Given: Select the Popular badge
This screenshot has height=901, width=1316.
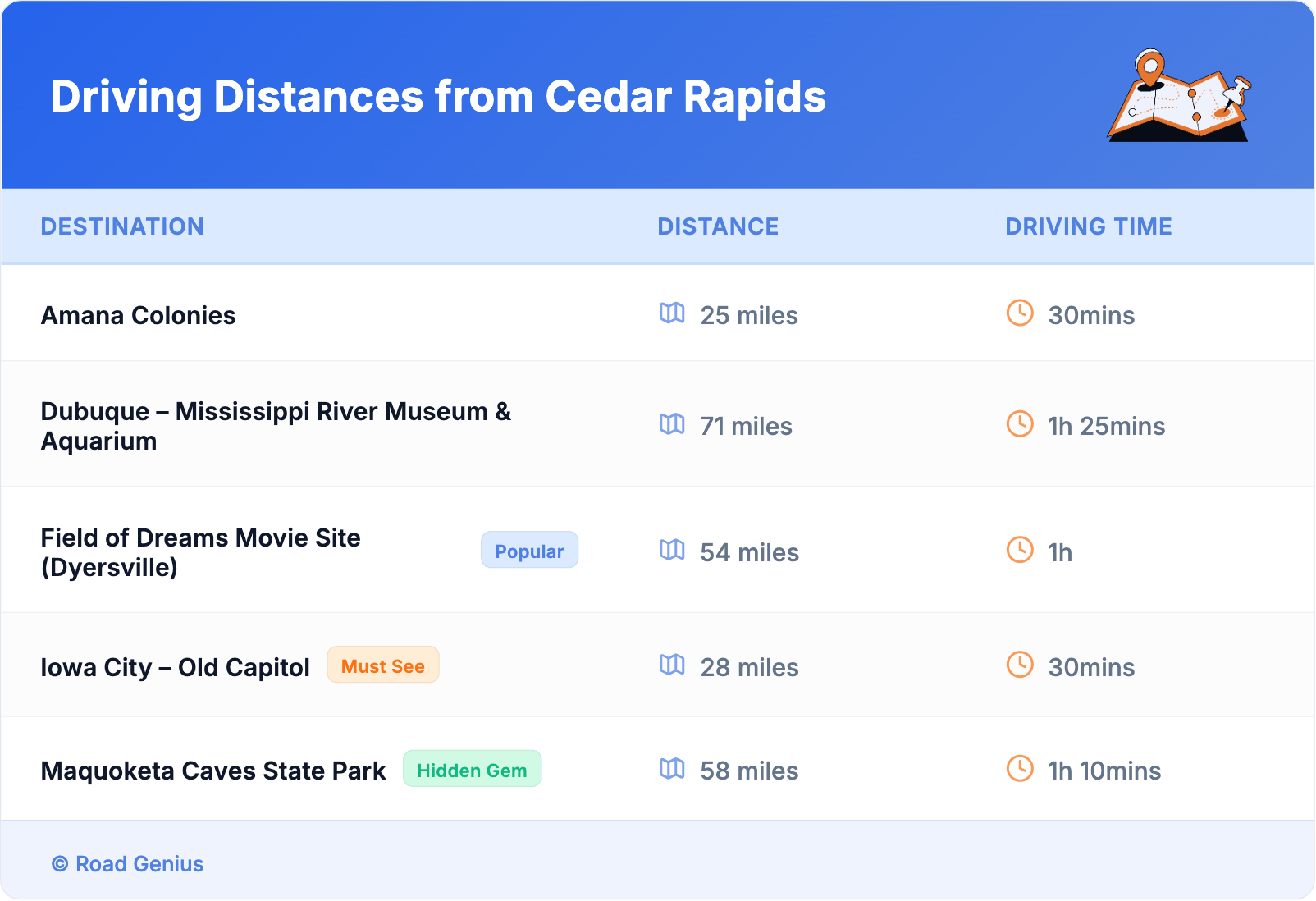Looking at the screenshot, I should pyautogui.click(x=529, y=551).
